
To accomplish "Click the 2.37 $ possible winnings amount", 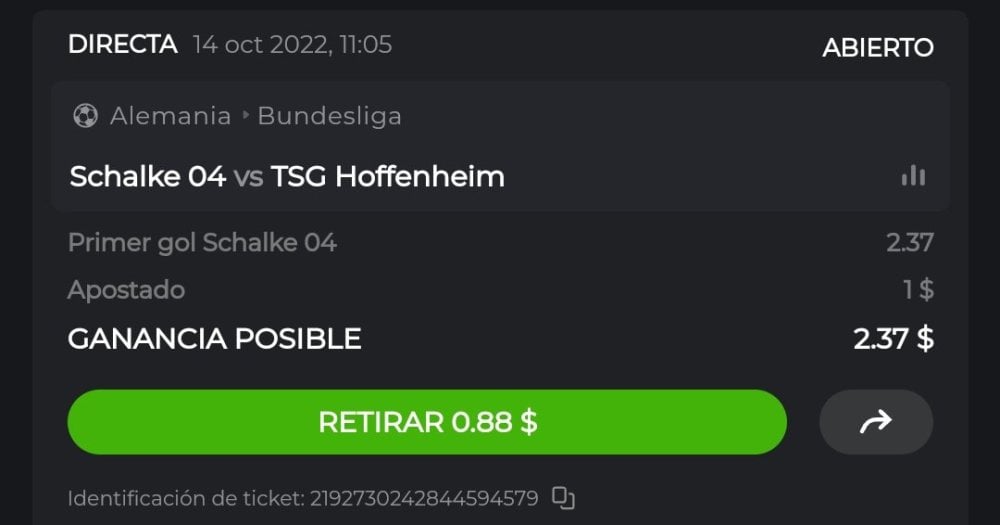I will [x=893, y=338].
